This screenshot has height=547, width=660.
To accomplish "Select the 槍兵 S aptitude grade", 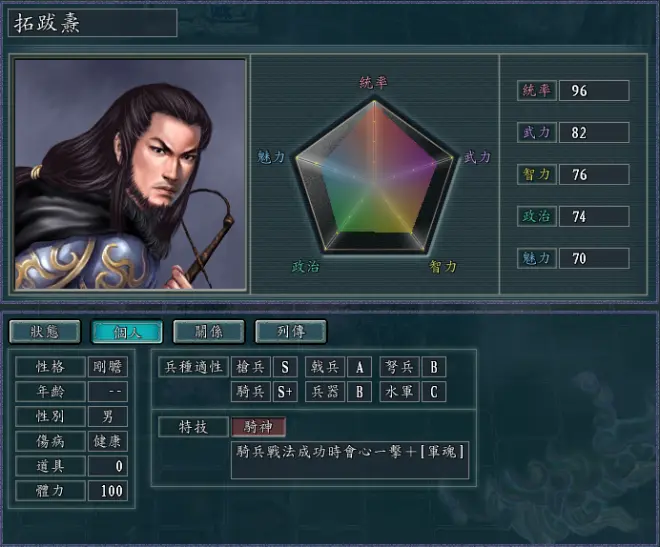I will click(x=285, y=367).
